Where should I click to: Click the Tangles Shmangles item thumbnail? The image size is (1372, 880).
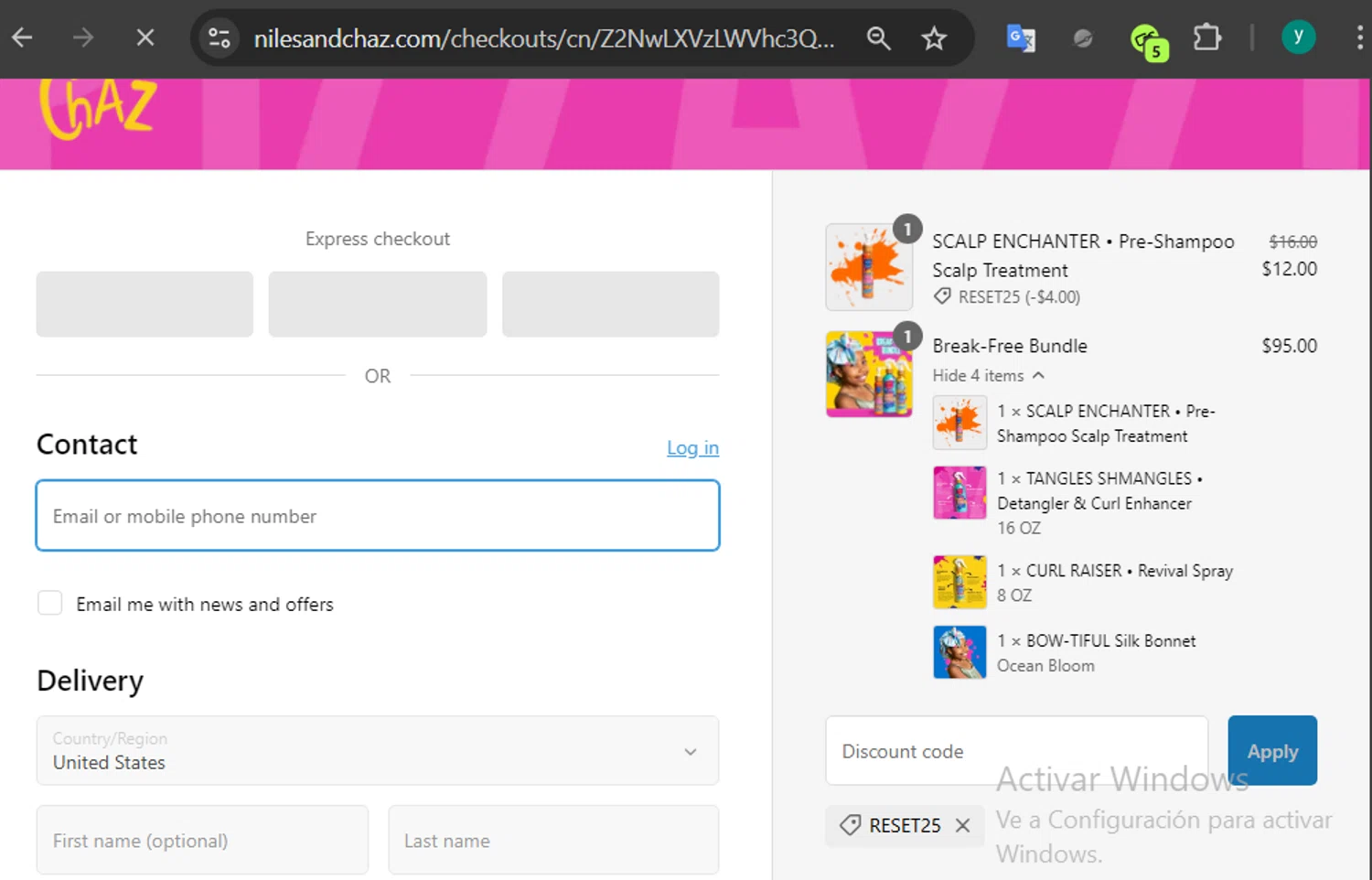point(959,492)
